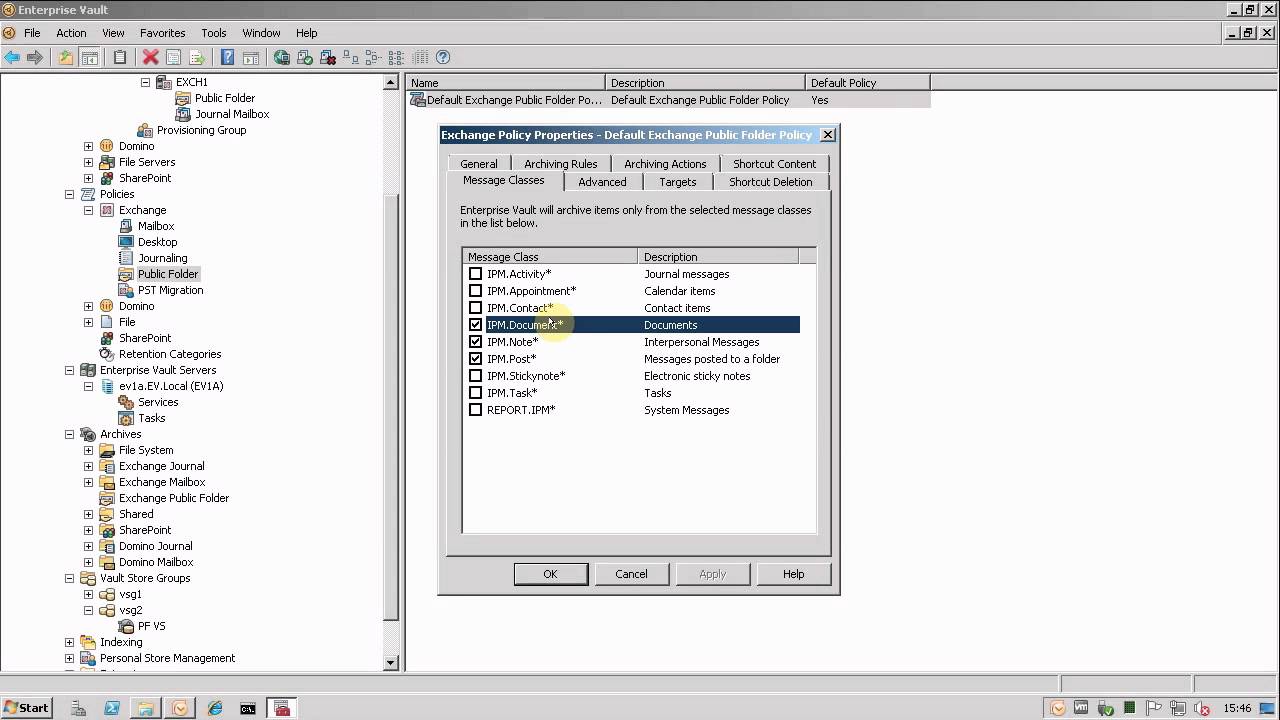1280x720 pixels.
Task: Select Journal Mailbox under EXCH1
Action: (232, 114)
